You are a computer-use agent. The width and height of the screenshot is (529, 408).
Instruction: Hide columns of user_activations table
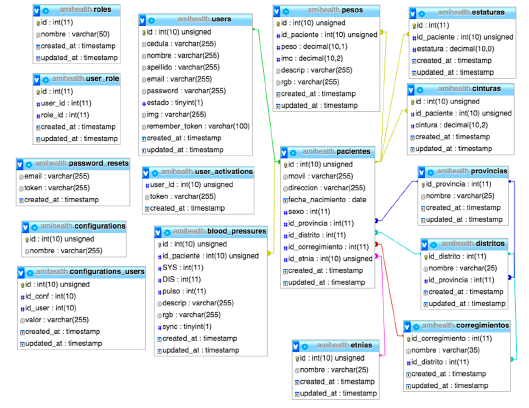pos(145,173)
